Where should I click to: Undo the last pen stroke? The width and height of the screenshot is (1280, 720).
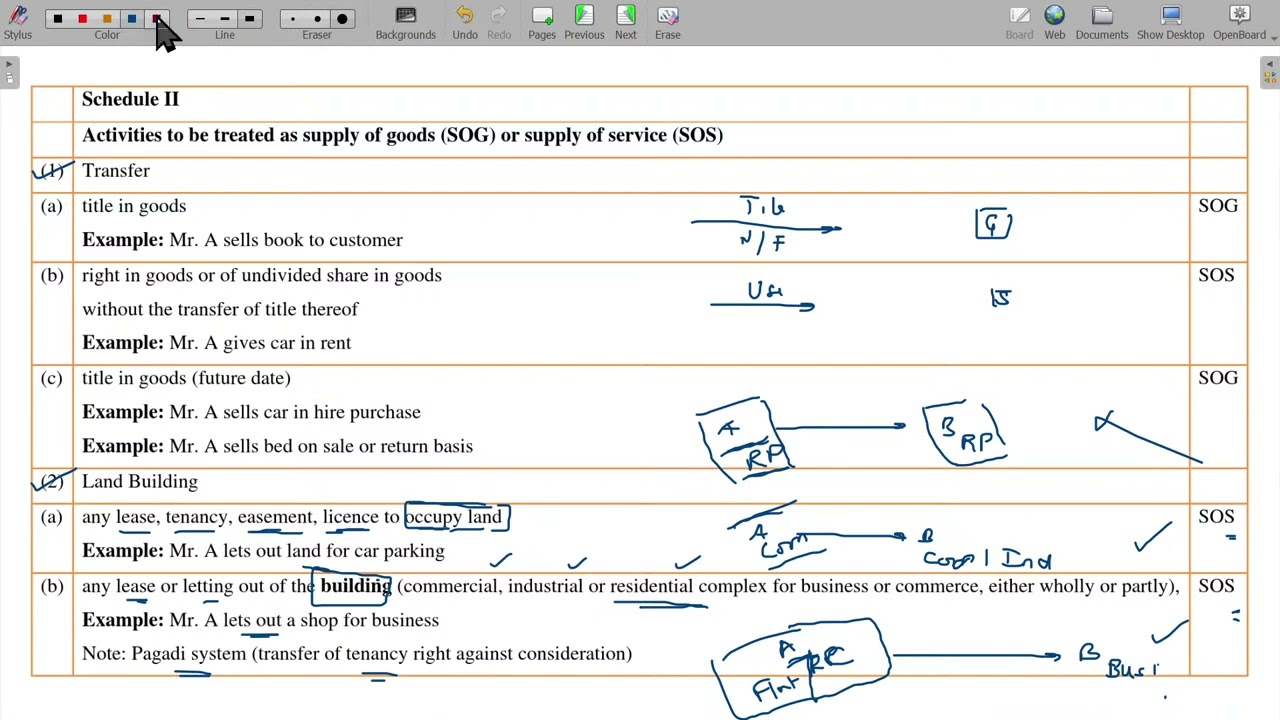(464, 22)
